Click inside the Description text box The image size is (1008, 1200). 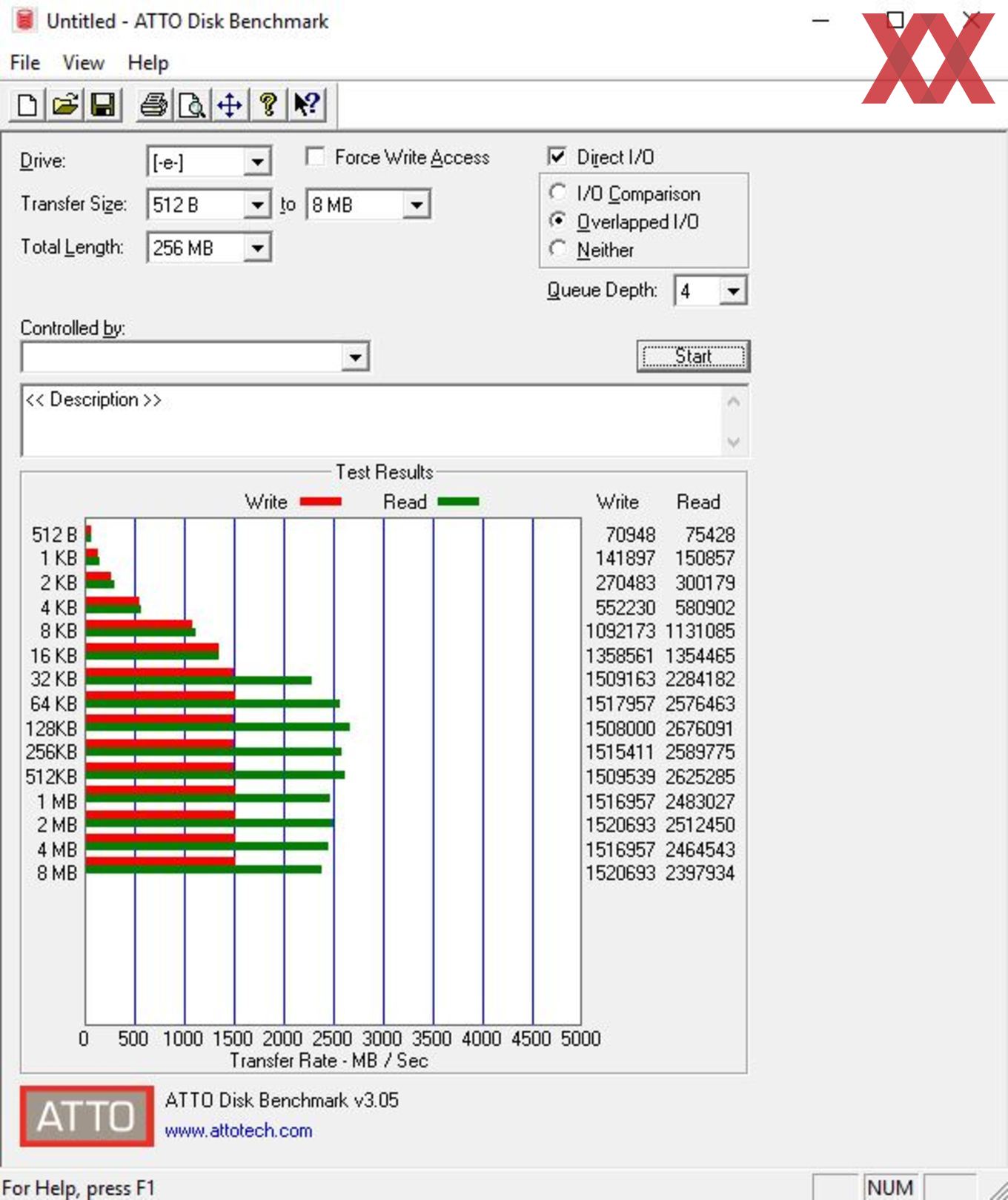[371, 420]
